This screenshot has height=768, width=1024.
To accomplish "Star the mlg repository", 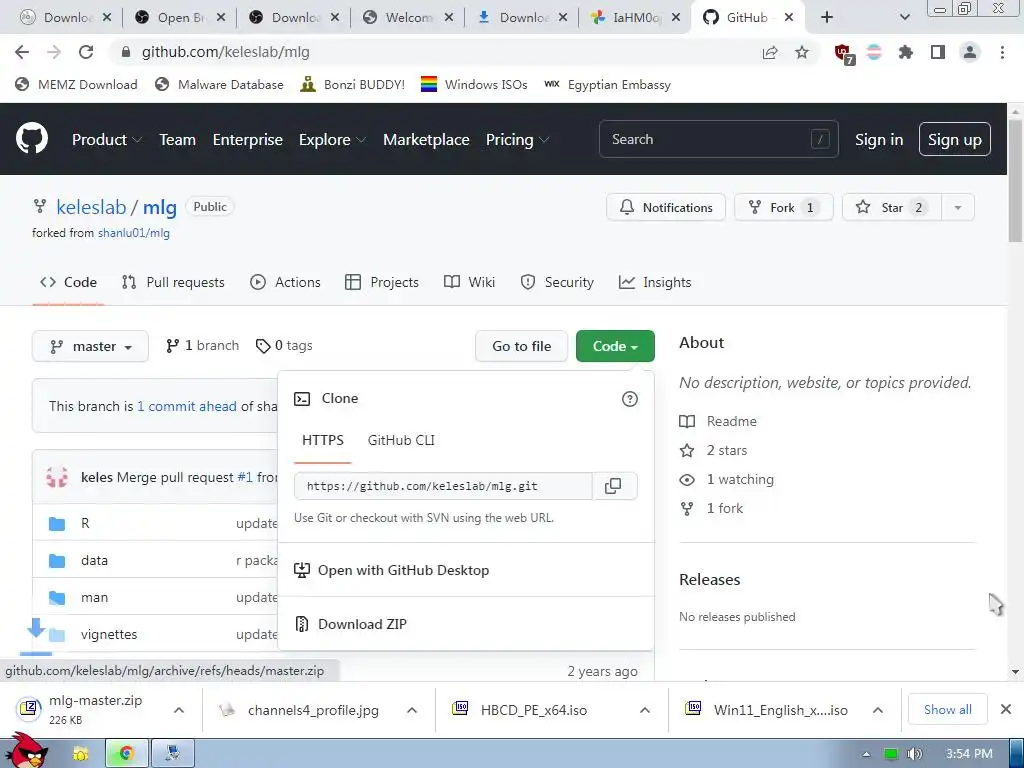I will [891, 208].
